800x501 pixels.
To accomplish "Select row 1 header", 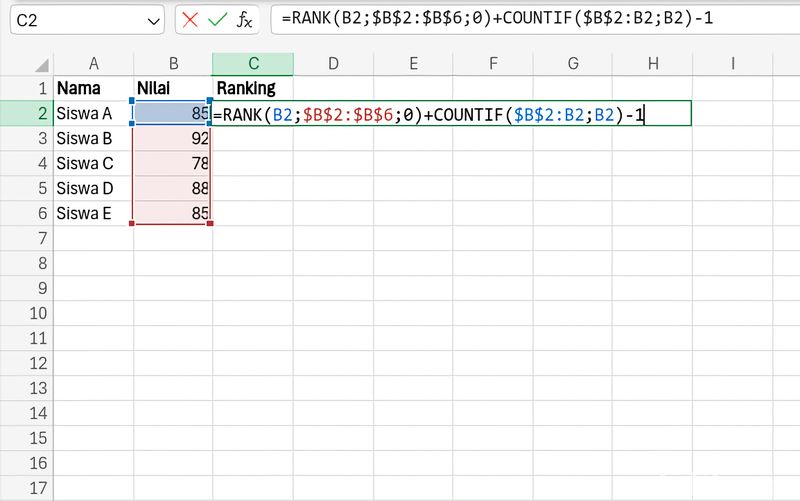I will pos(27,88).
